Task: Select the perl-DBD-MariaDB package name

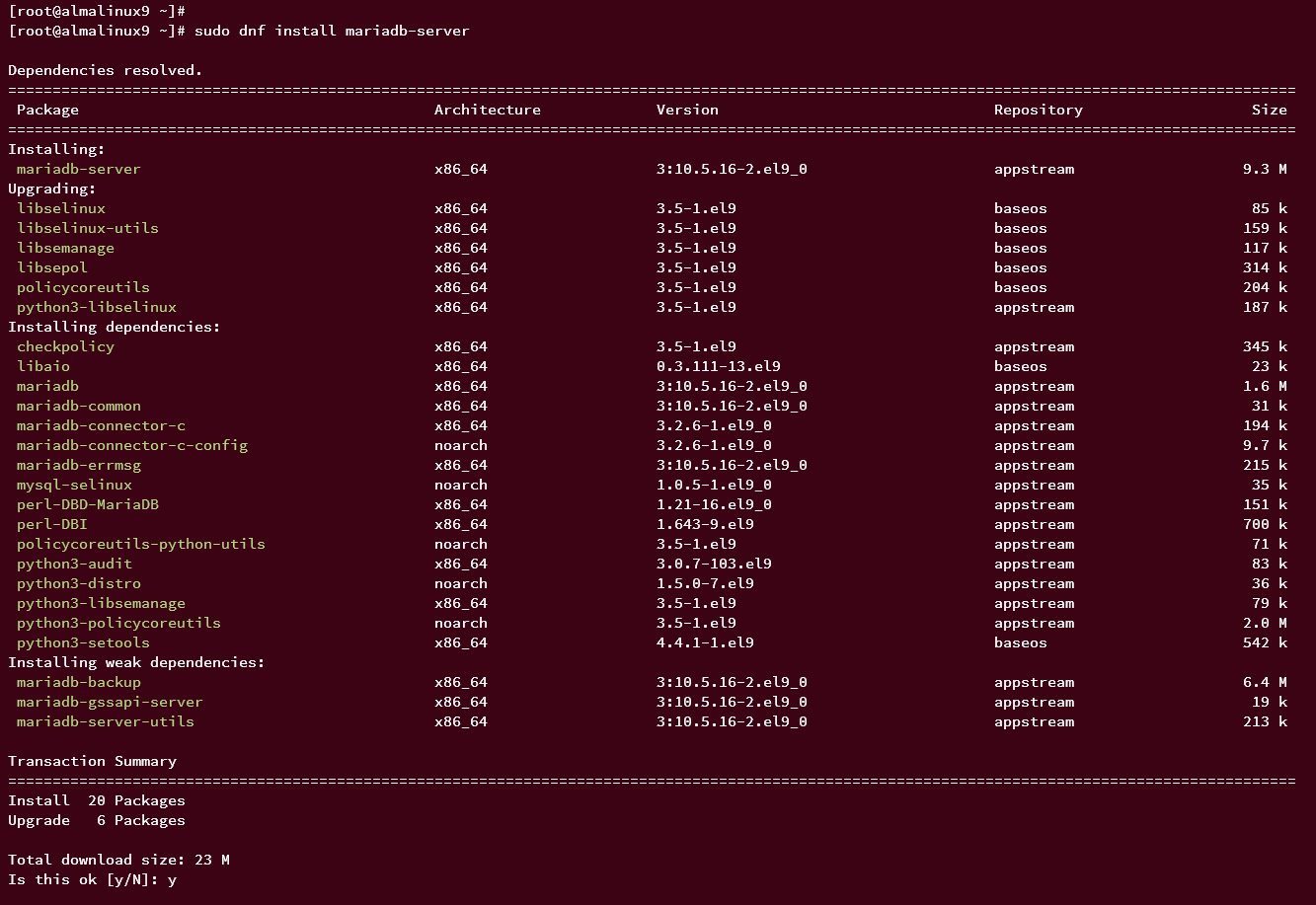Action: click(88, 504)
